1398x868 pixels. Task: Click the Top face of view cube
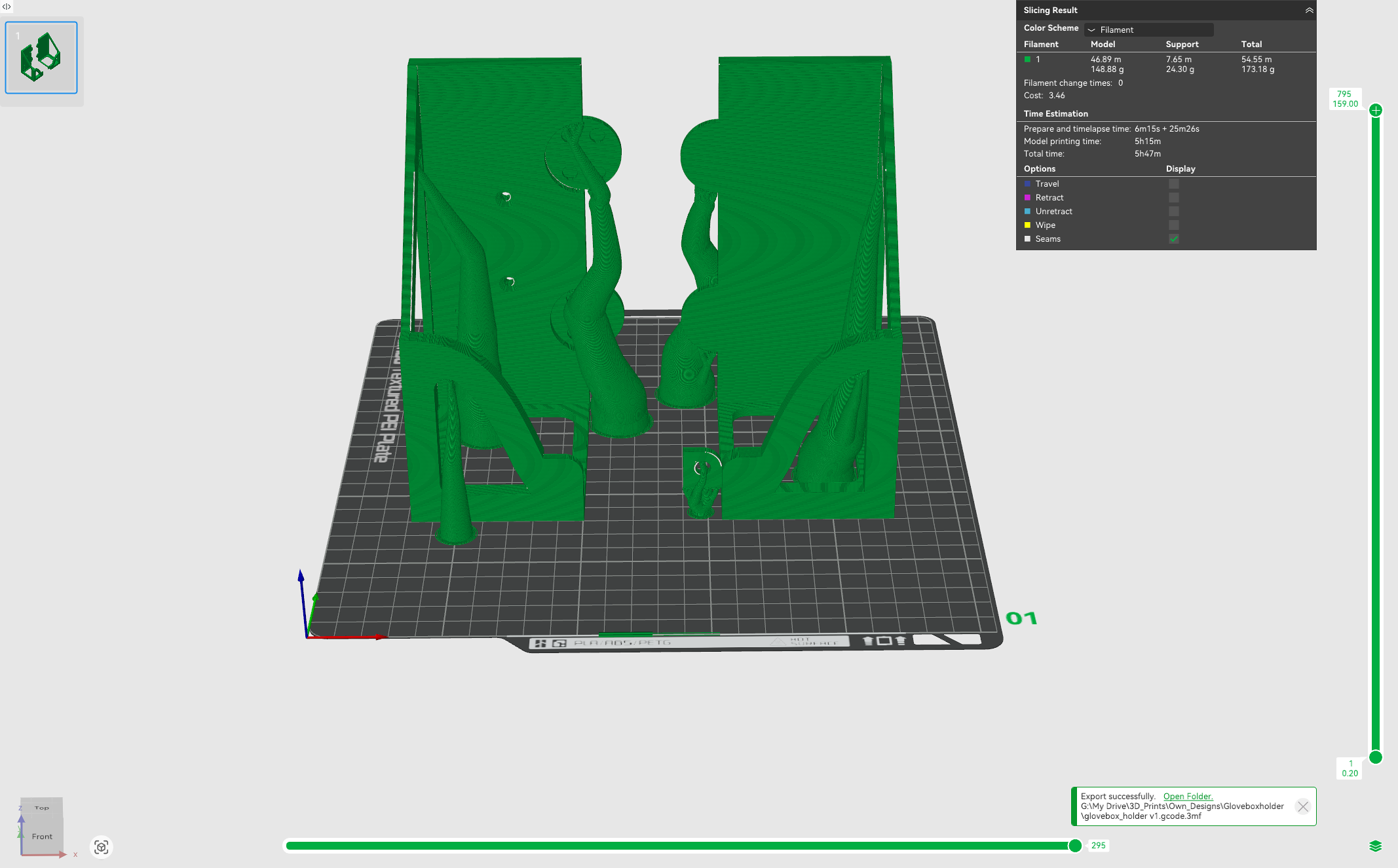[x=42, y=808]
